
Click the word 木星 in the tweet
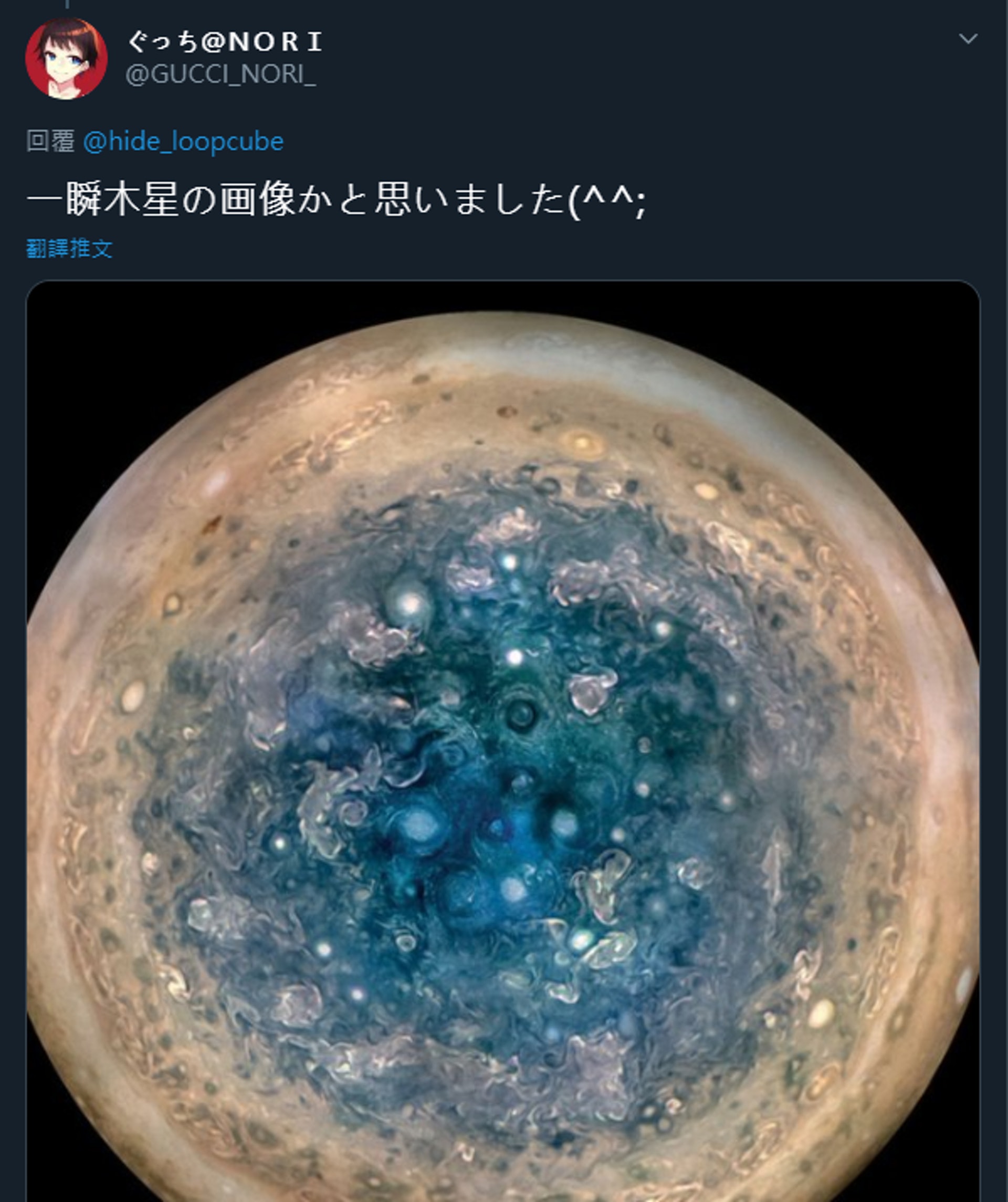point(141,201)
